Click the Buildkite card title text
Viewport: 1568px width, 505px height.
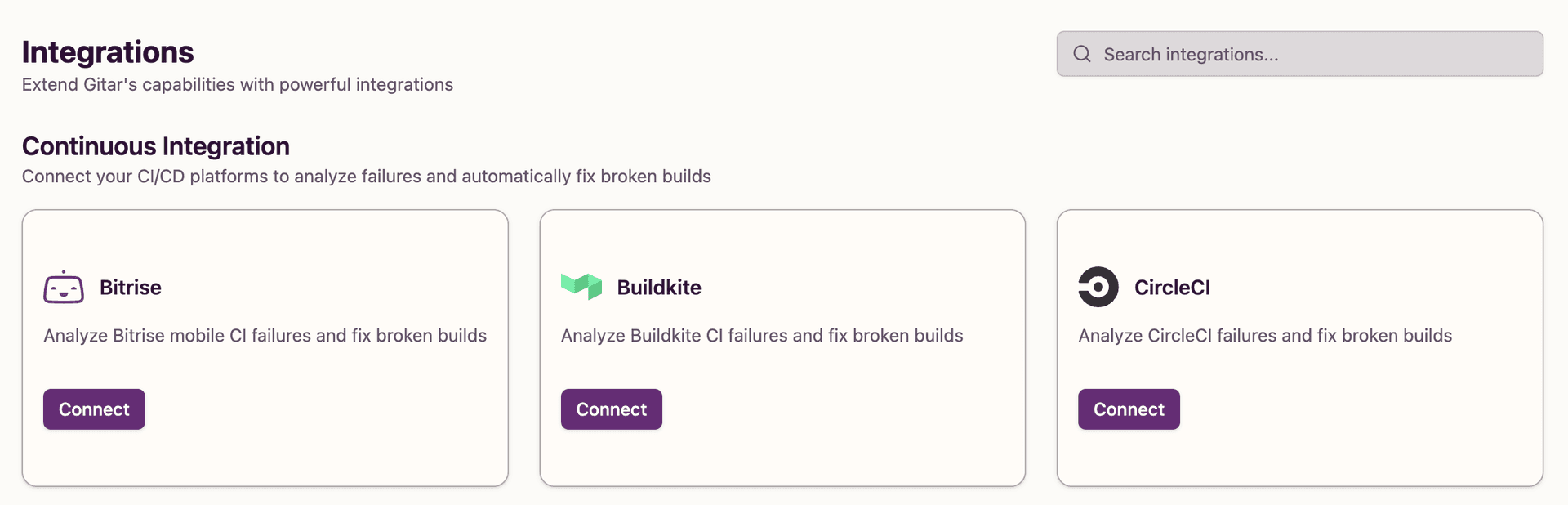658,287
